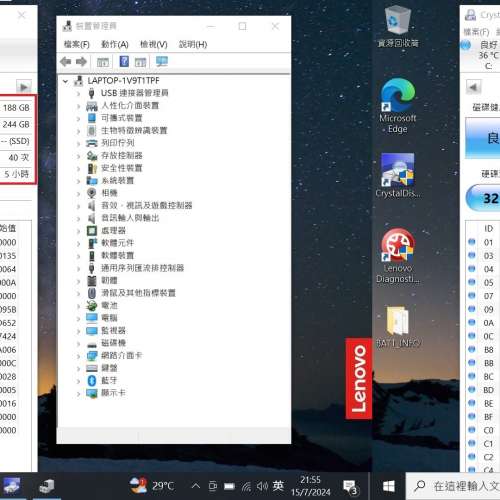Open the blue question mark Help toolbar icon
500x500 pixels.
click(124, 61)
